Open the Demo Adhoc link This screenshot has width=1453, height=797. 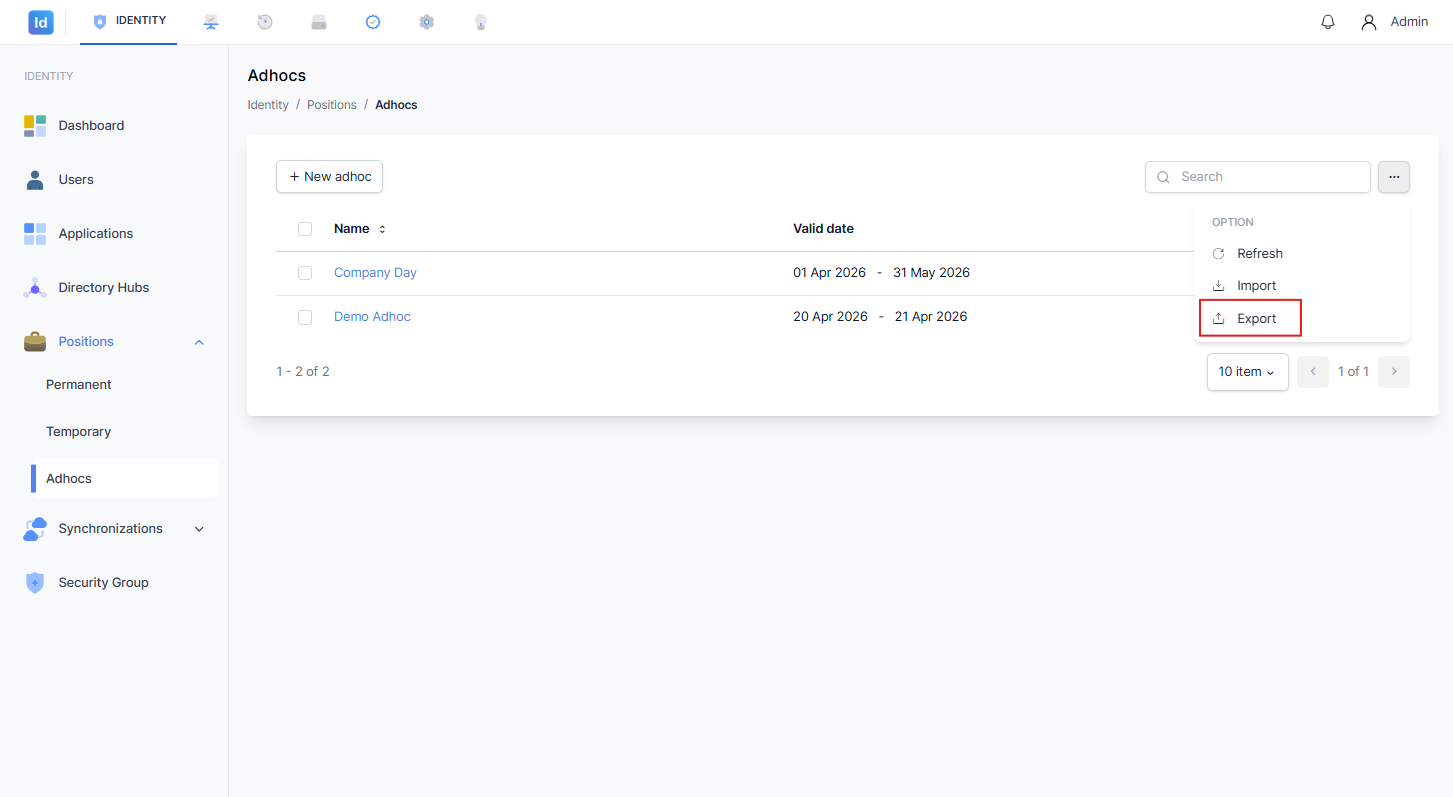pos(372,317)
